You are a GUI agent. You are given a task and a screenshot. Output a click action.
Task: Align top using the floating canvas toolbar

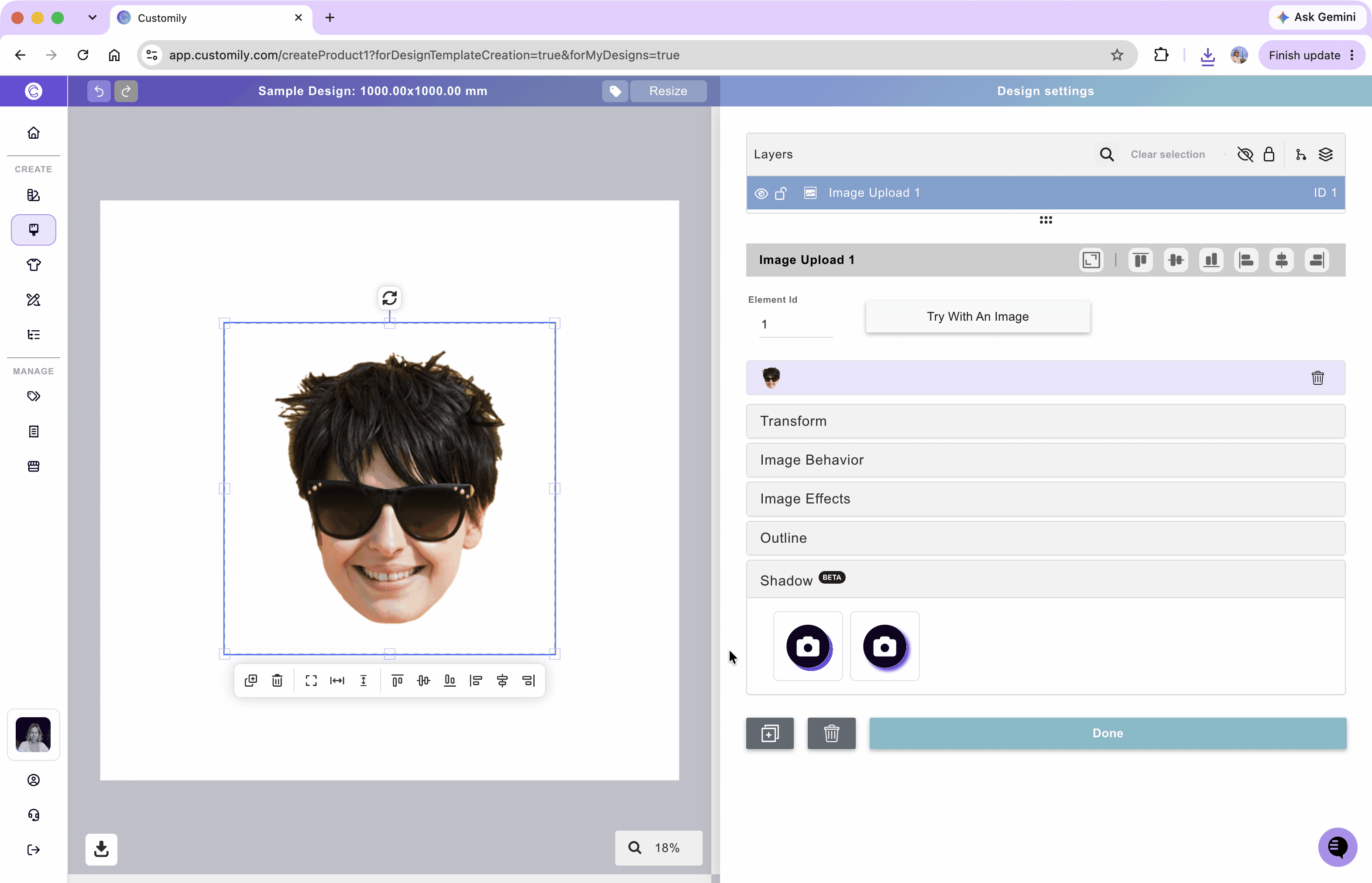[397, 681]
